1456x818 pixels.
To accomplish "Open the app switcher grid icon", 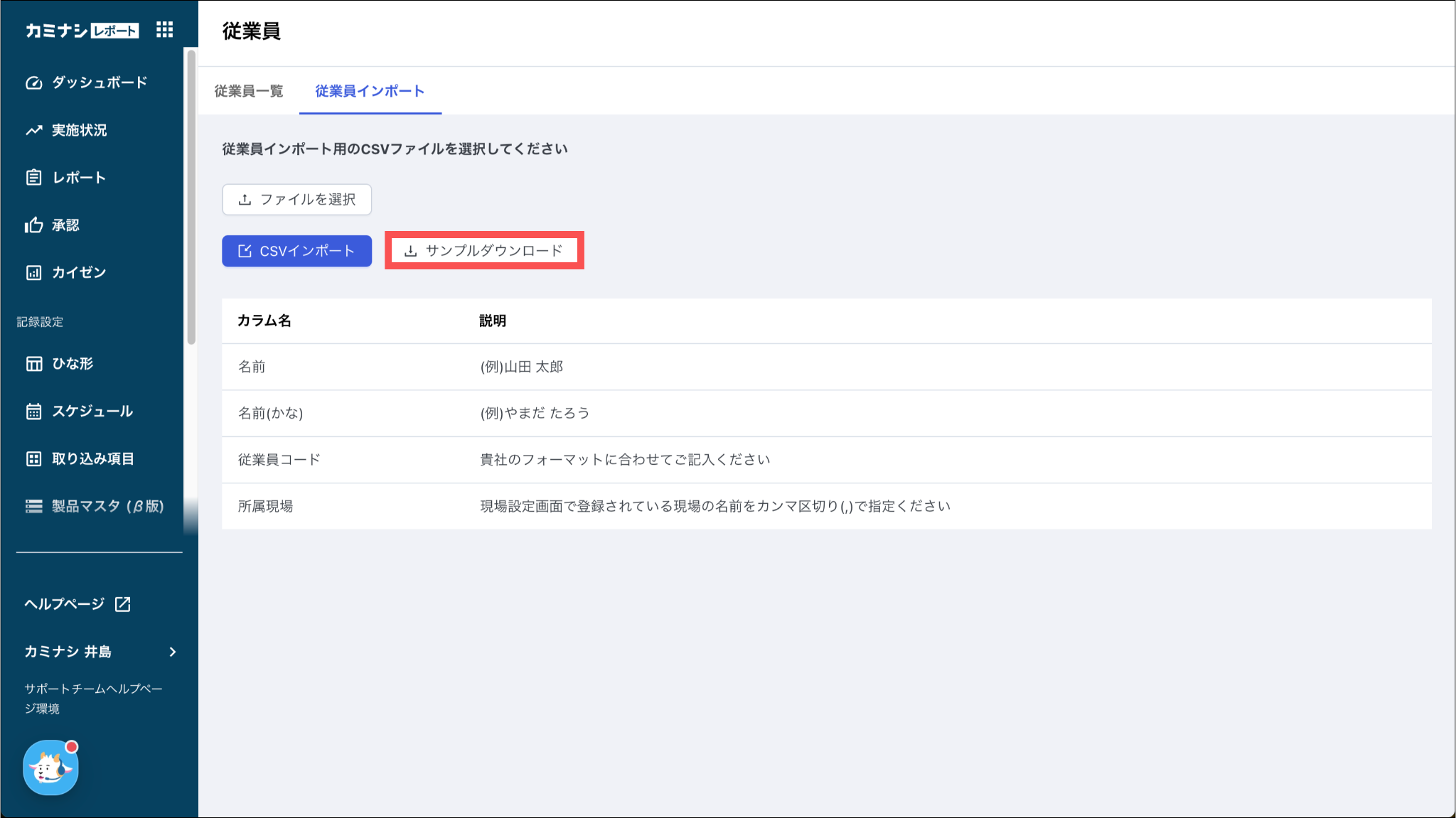I will [x=164, y=30].
